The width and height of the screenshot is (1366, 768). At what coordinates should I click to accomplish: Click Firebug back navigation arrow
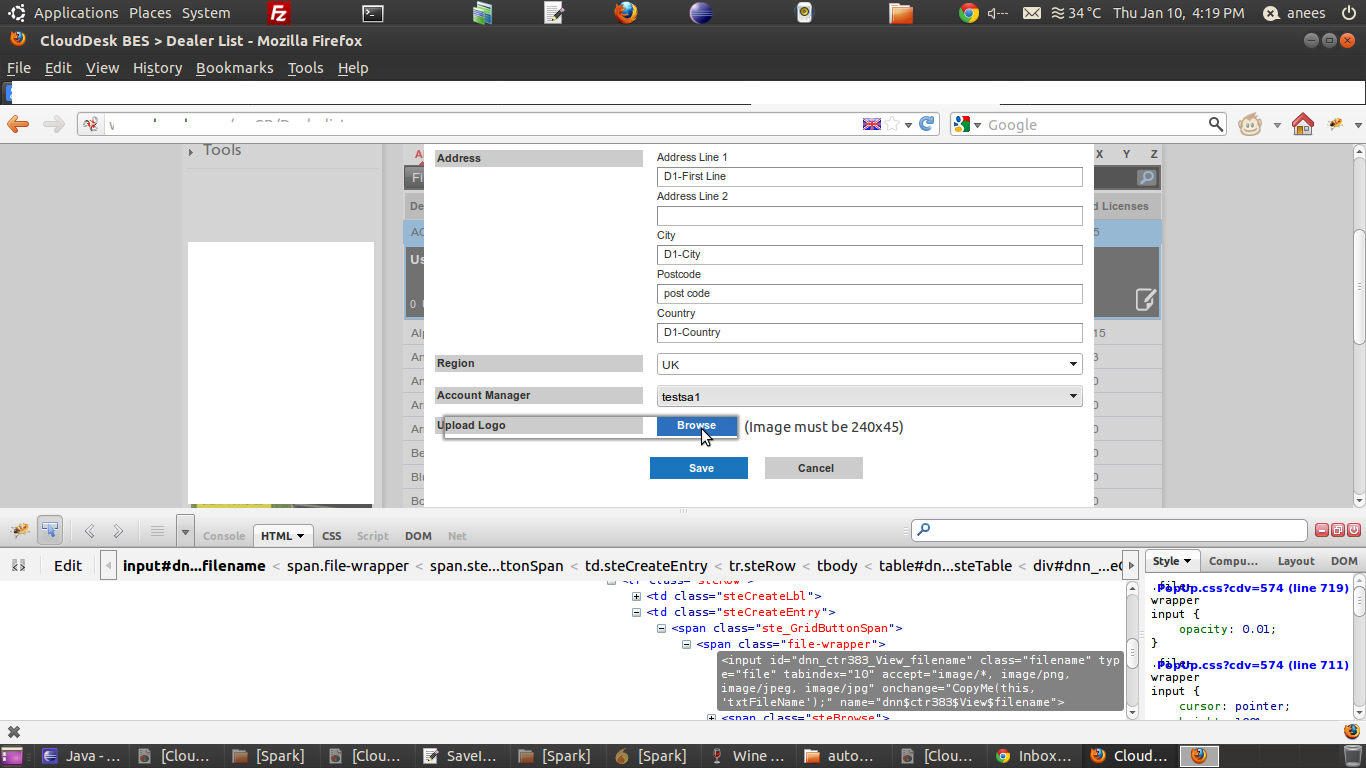pos(90,531)
